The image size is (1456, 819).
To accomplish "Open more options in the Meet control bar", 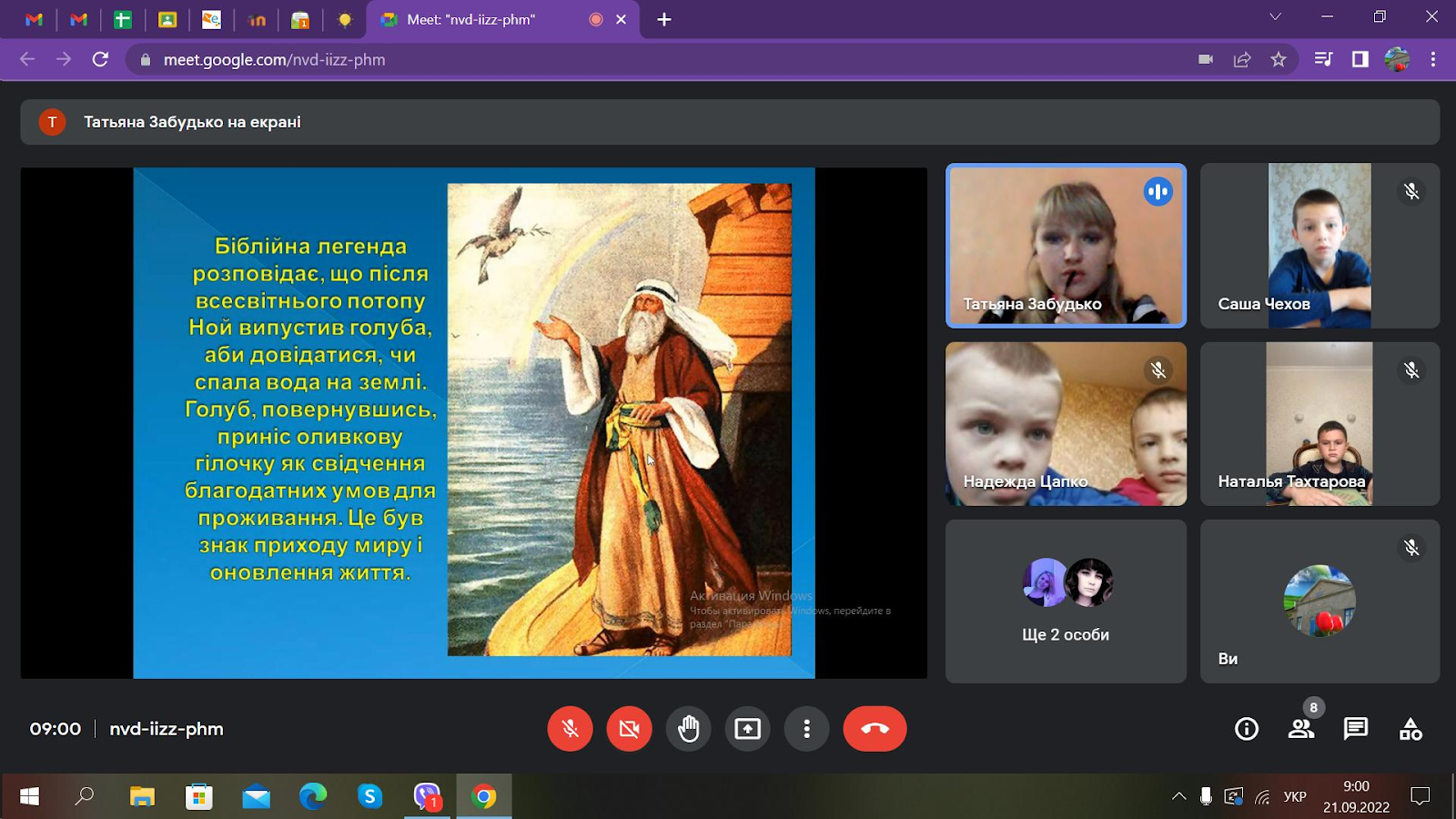I will pyautogui.click(x=806, y=729).
